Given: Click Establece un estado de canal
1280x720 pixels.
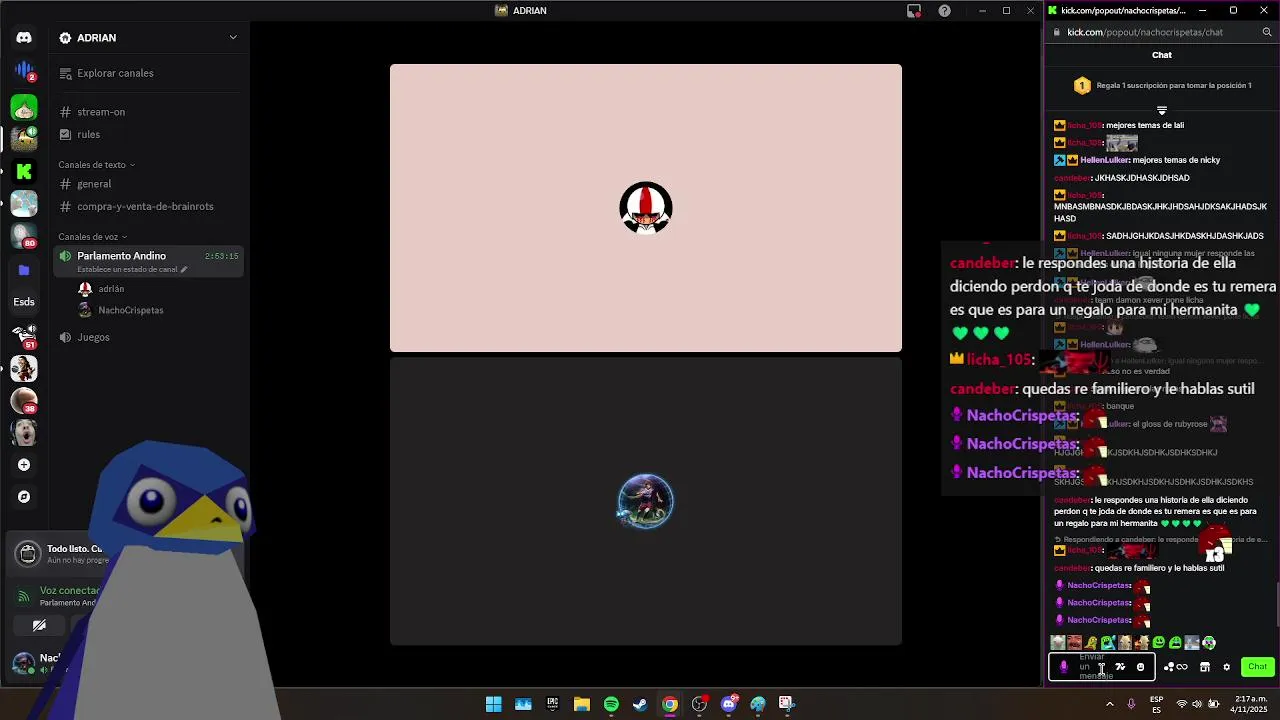Looking at the screenshot, I should (x=132, y=270).
